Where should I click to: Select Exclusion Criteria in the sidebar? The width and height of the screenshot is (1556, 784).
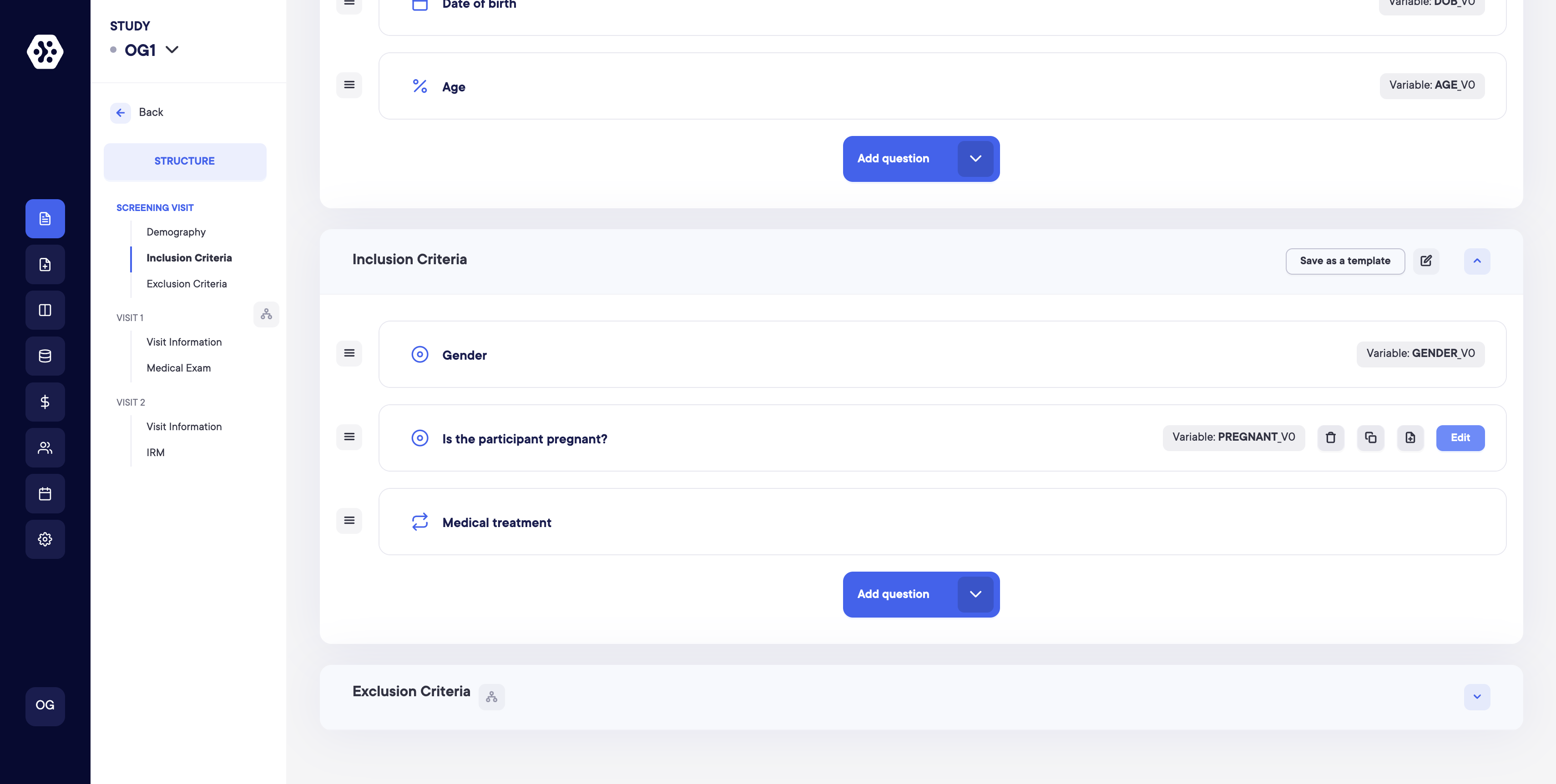(x=187, y=284)
